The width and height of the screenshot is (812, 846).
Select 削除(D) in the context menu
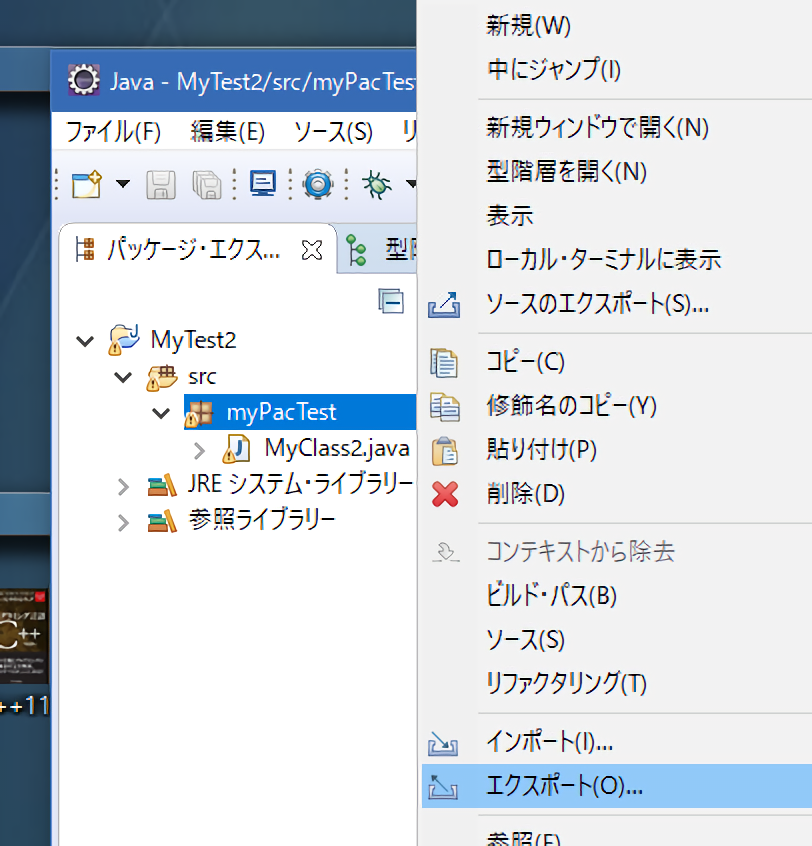tap(525, 493)
